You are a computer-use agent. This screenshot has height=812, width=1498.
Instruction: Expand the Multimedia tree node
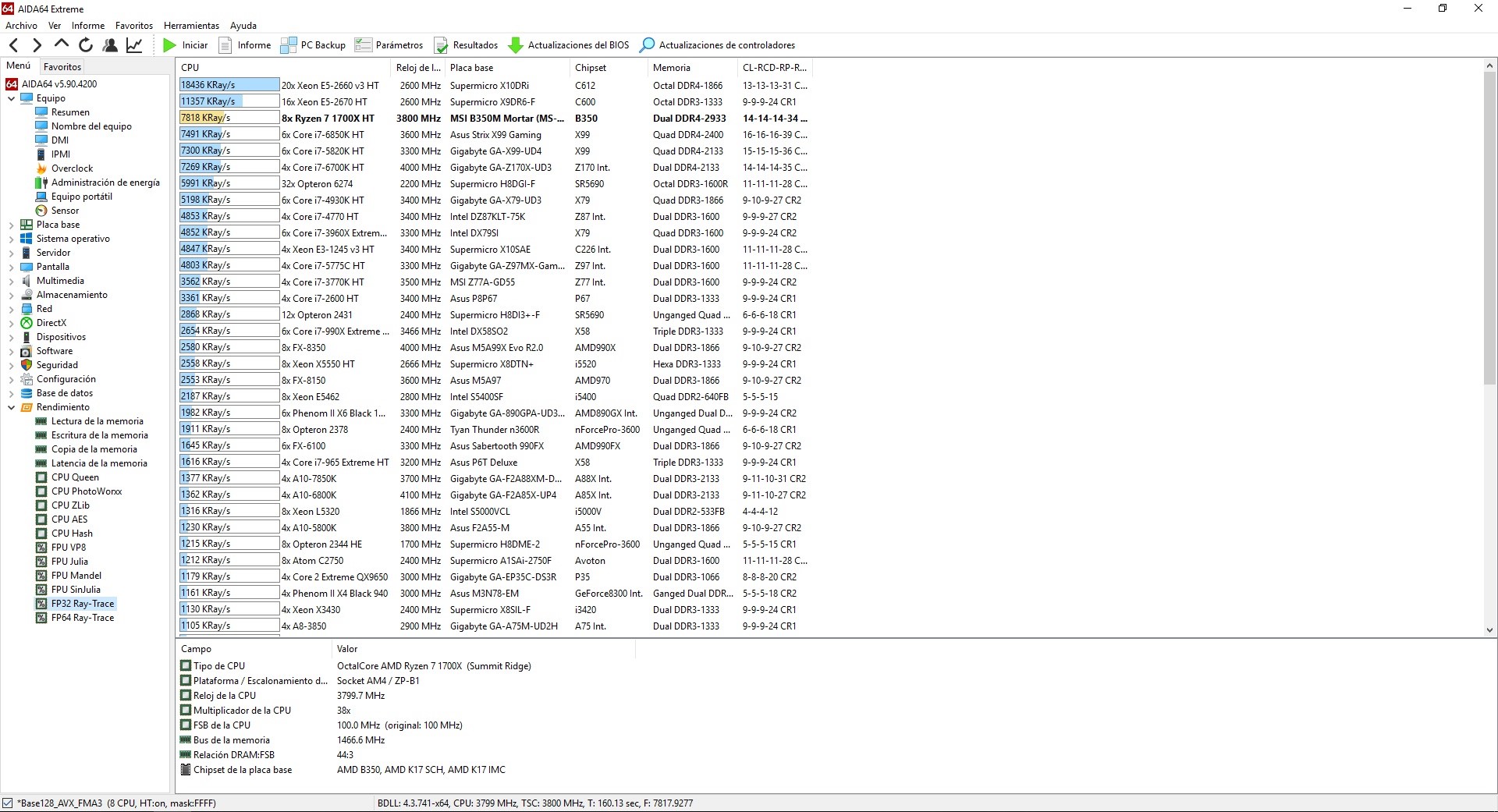[12, 281]
